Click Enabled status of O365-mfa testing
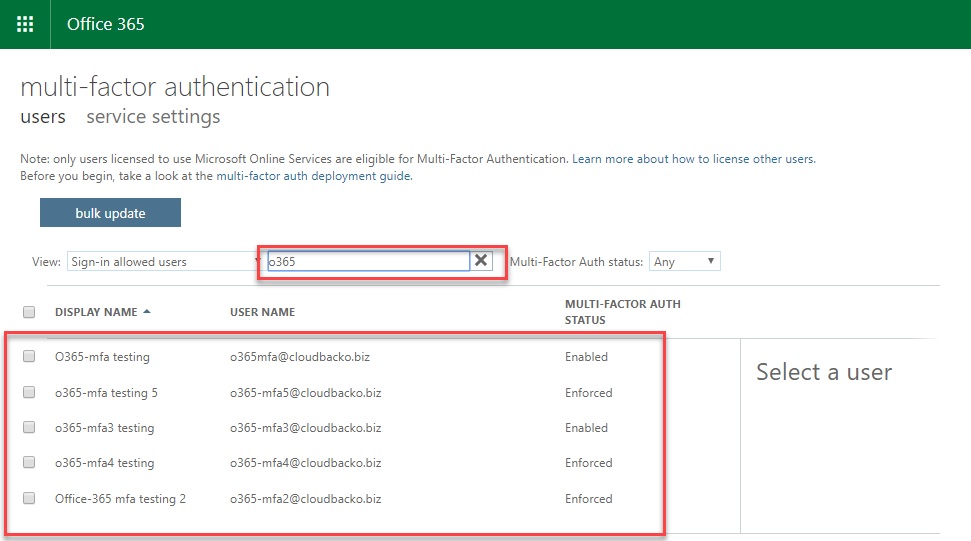971x541 pixels. pyautogui.click(x=586, y=357)
